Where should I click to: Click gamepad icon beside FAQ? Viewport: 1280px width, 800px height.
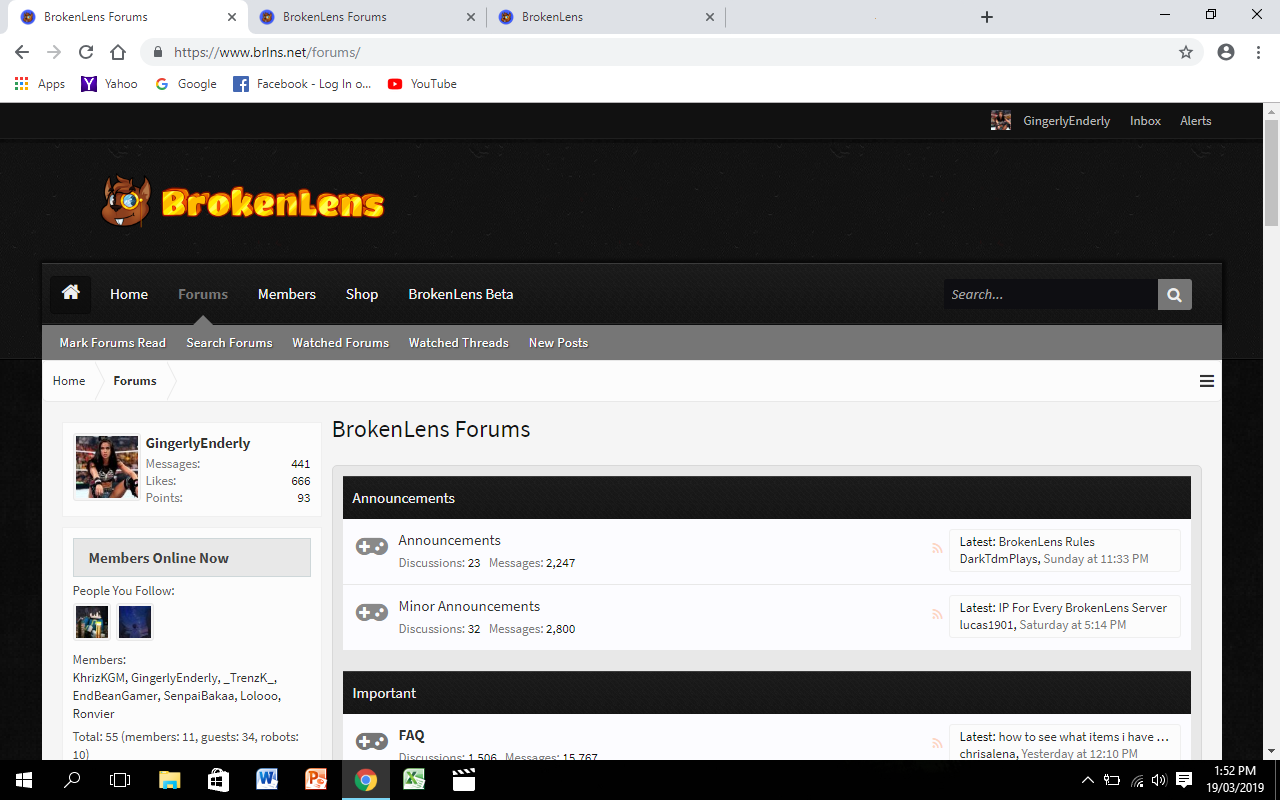point(372,741)
